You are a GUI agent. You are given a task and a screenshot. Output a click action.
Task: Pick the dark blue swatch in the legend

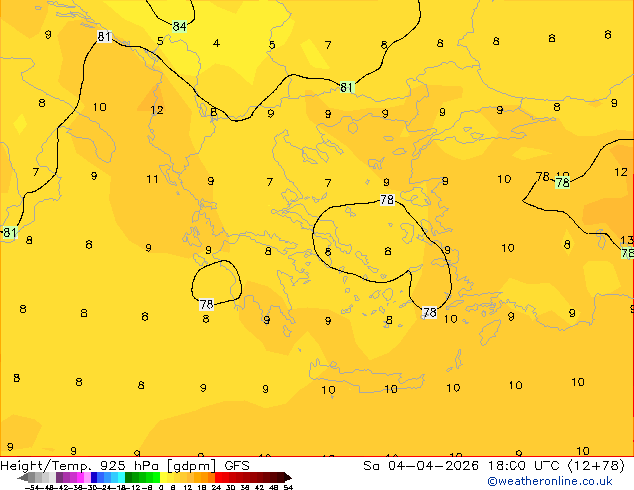(94, 477)
